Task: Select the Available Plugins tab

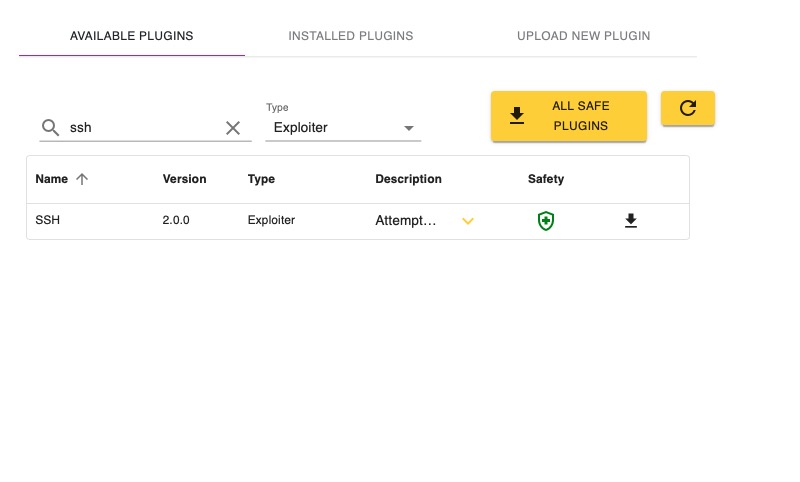Action: click(131, 36)
